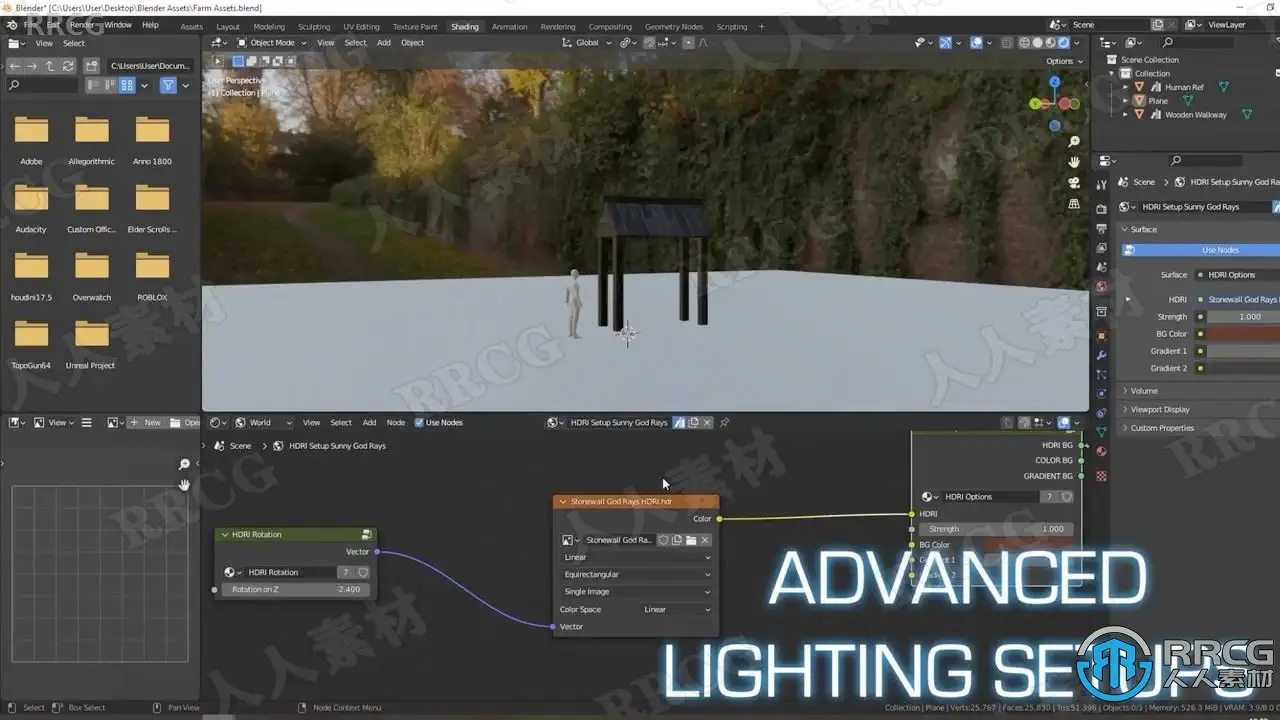Open the Object Data properties tab
Viewport: 1280px width, 720px height.
tap(1101, 432)
